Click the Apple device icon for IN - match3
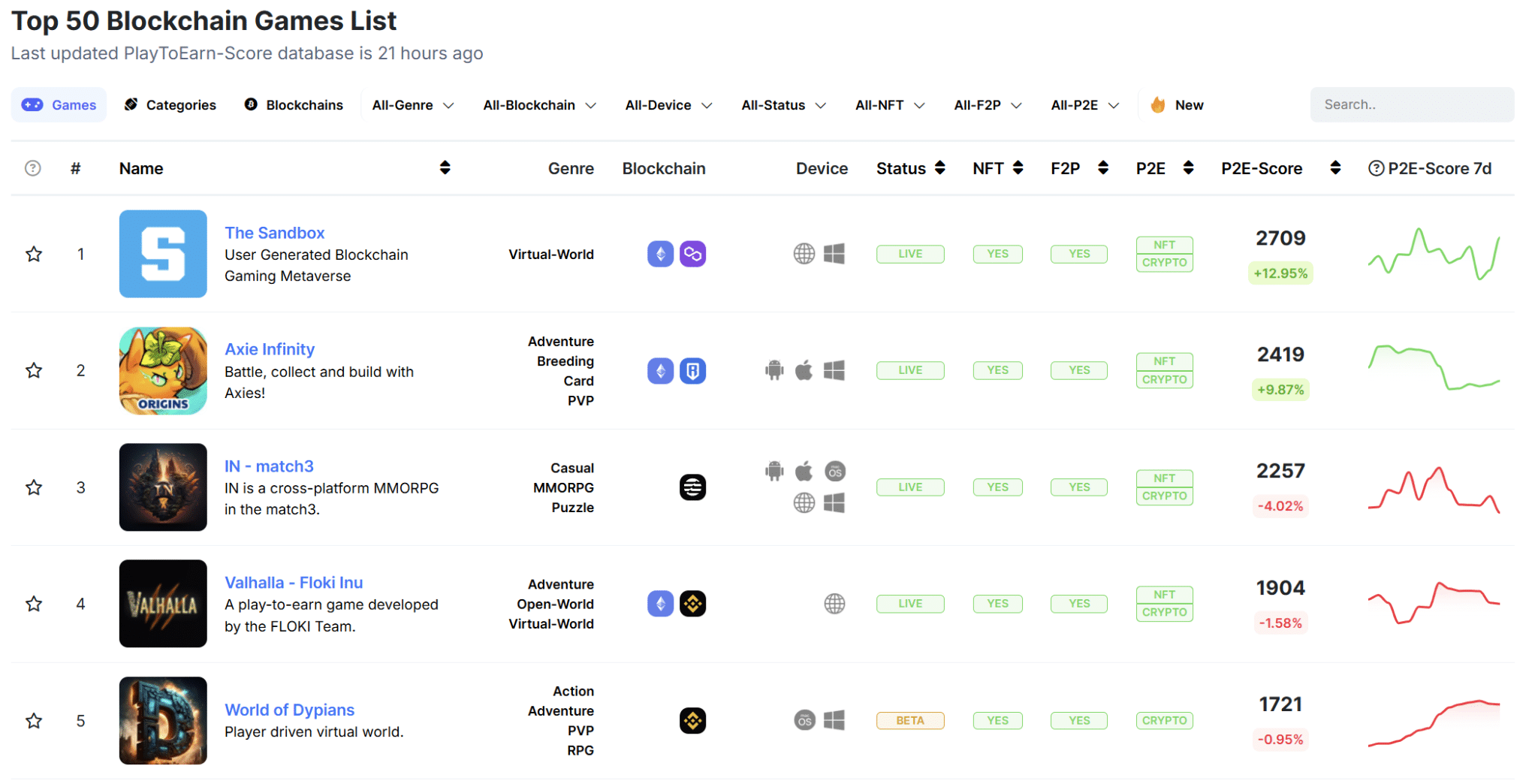 coord(804,470)
